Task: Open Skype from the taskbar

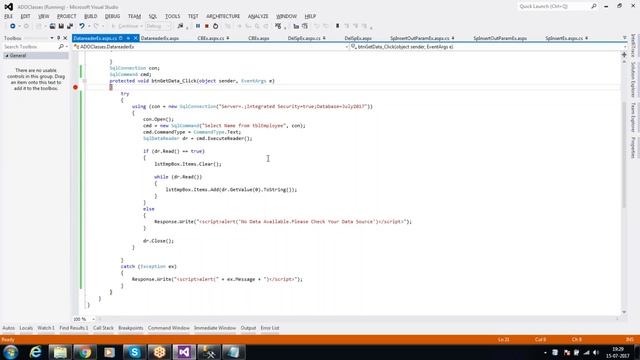Action: click(134, 352)
